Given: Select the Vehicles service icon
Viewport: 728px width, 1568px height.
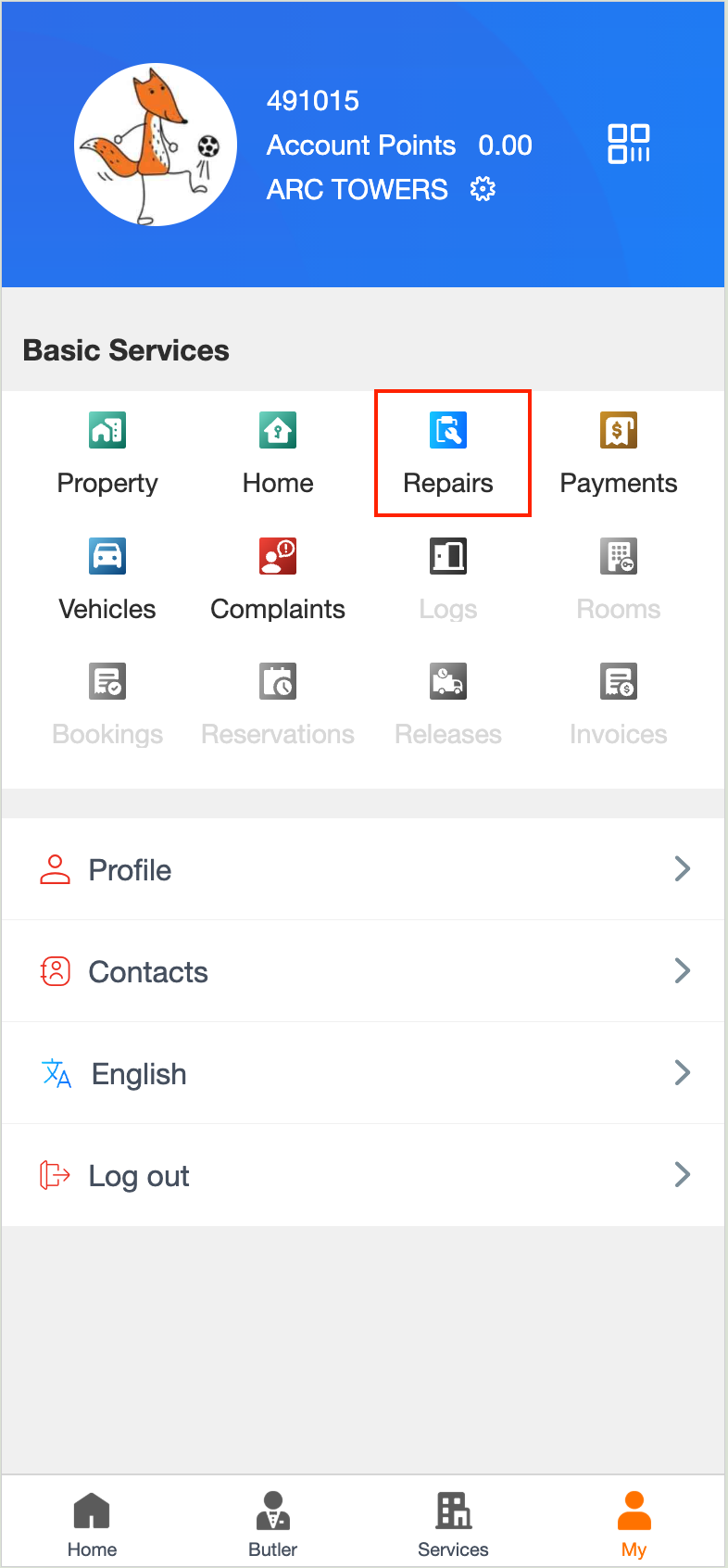Looking at the screenshot, I should click(107, 557).
